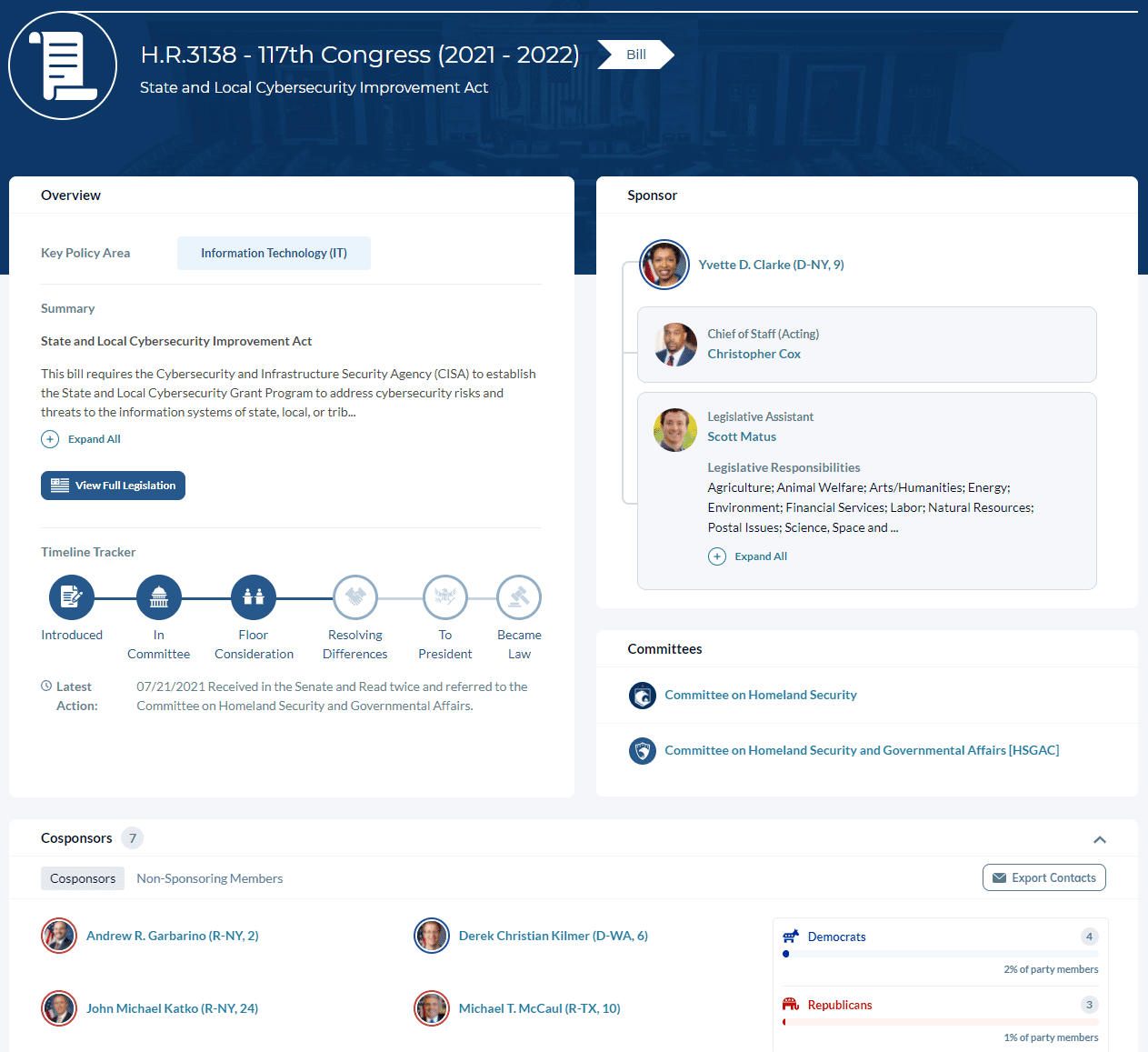
Task: Open Christopher Cox's staff profile link
Action: click(754, 354)
